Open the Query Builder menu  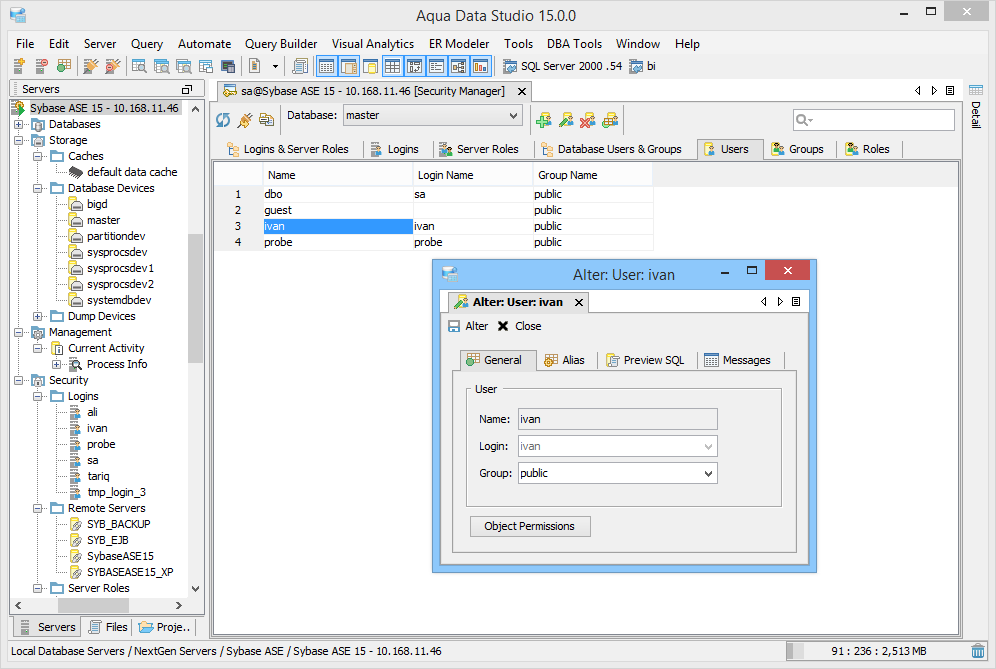coord(281,44)
